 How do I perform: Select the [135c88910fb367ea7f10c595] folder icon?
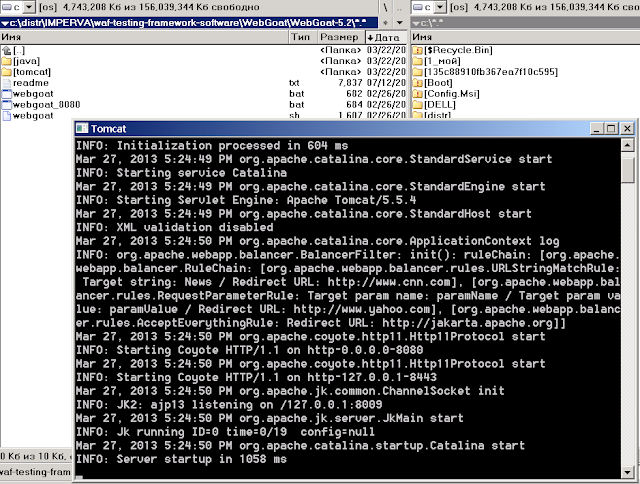click(x=417, y=72)
